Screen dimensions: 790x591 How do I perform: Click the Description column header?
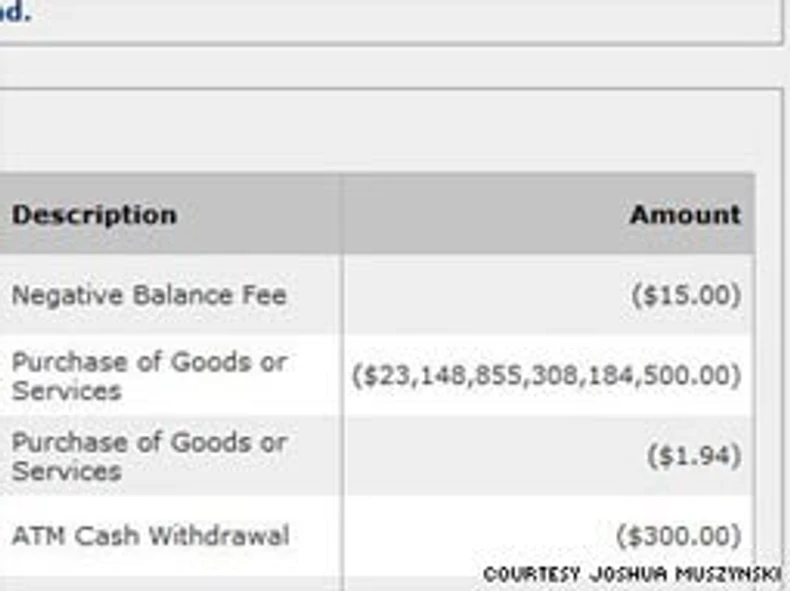point(94,215)
